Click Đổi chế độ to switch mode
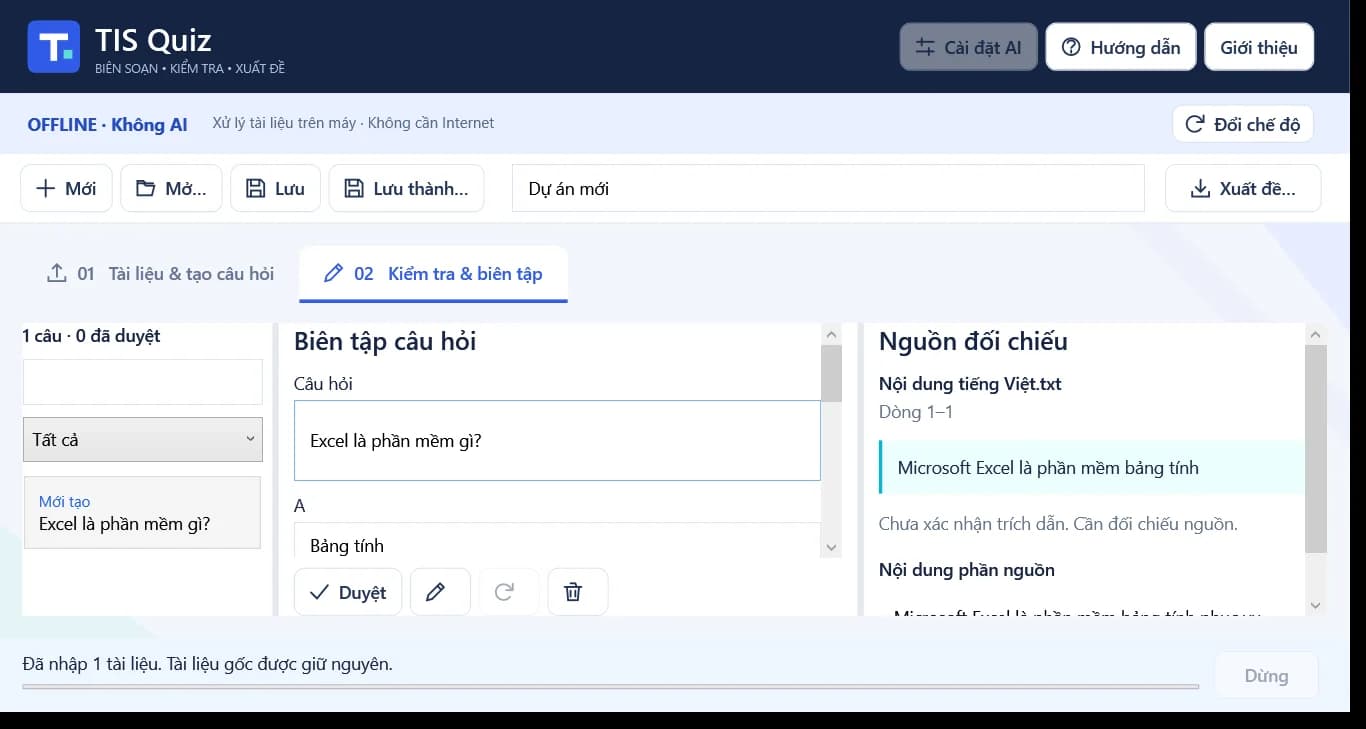This screenshot has width=1366, height=729. [1242, 124]
